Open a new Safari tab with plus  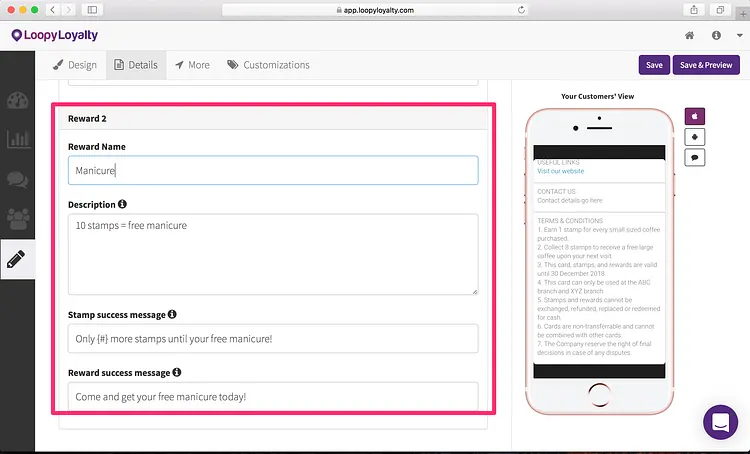(x=743, y=14)
